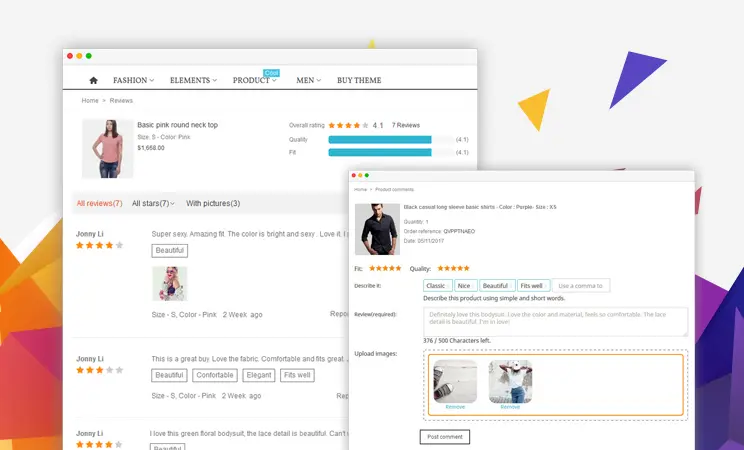Expand the FASHION menu dropdown

[133, 80]
